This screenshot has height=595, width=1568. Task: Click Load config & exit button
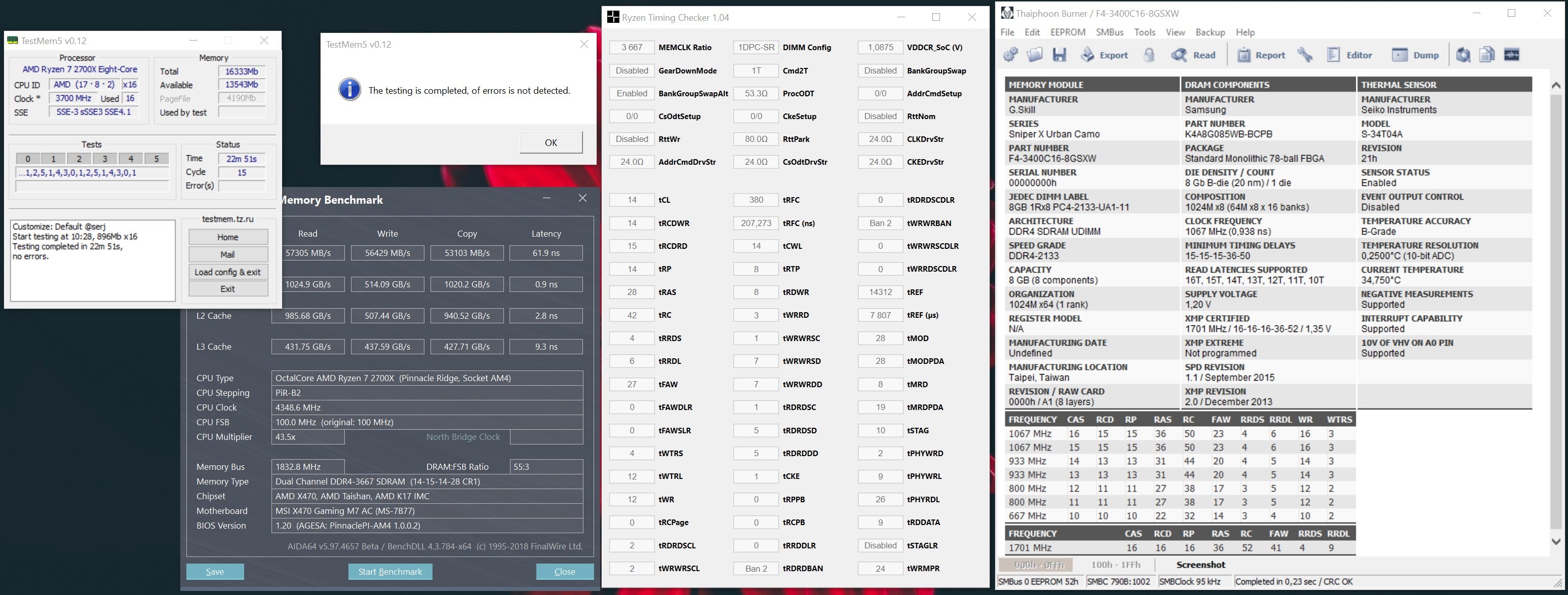(227, 272)
